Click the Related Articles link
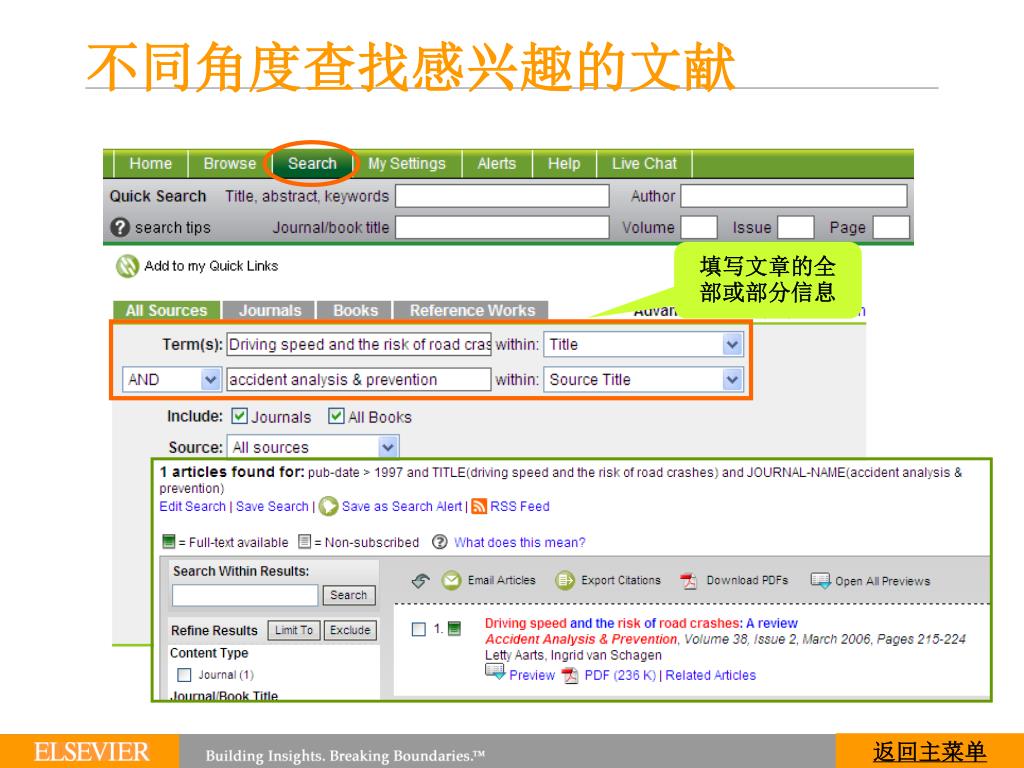Viewport: 1024px width, 768px height. (711, 675)
